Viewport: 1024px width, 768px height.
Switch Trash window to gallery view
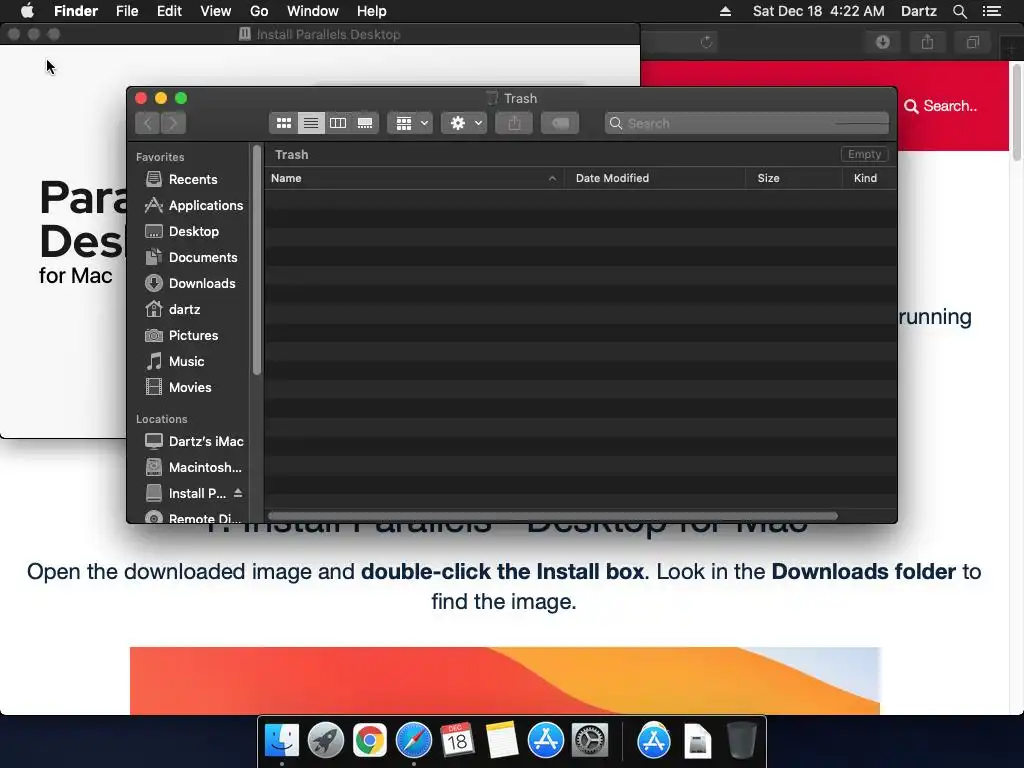pos(365,123)
